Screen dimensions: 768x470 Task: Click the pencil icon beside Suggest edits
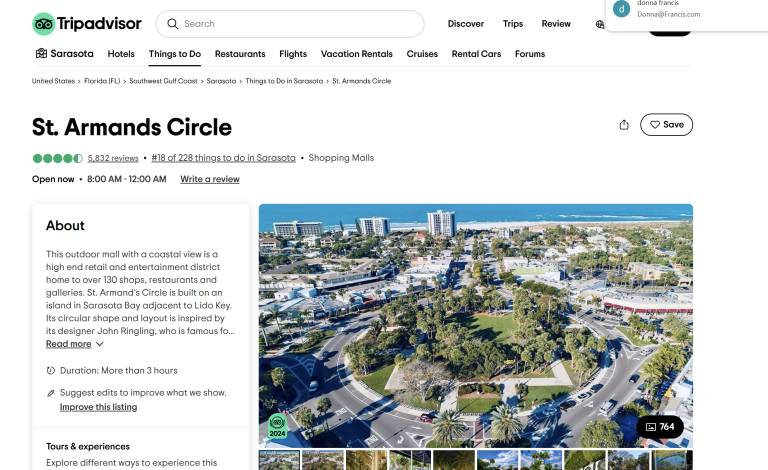pyautogui.click(x=50, y=393)
